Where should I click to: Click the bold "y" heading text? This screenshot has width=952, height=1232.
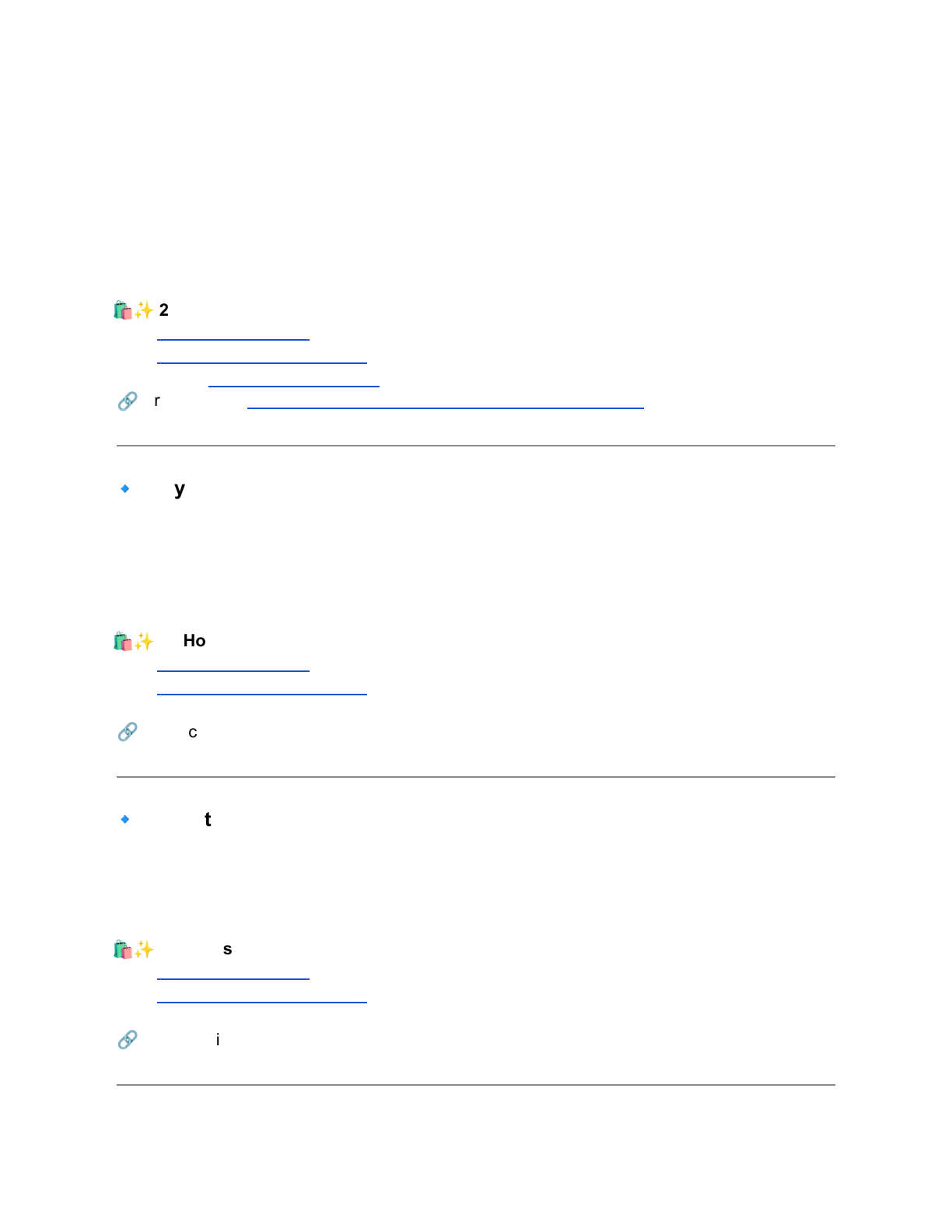tap(180, 489)
